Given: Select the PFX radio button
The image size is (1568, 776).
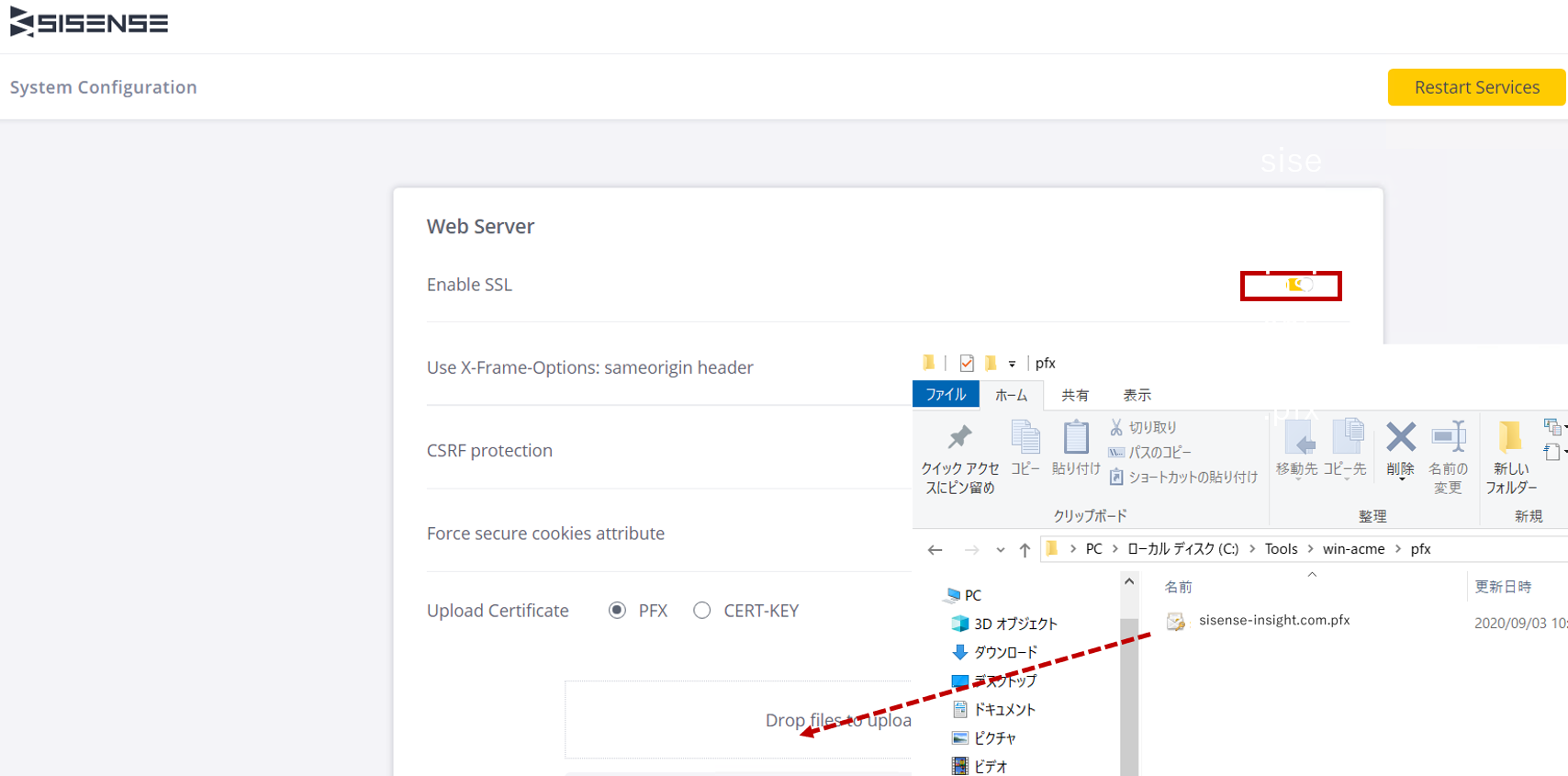Looking at the screenshot, I should (x=618, y=611).
